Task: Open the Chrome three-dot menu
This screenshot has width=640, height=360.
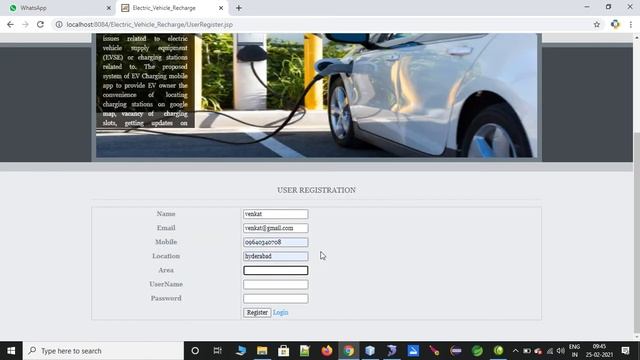Action: pyautogui.click(x=631, y=24)
